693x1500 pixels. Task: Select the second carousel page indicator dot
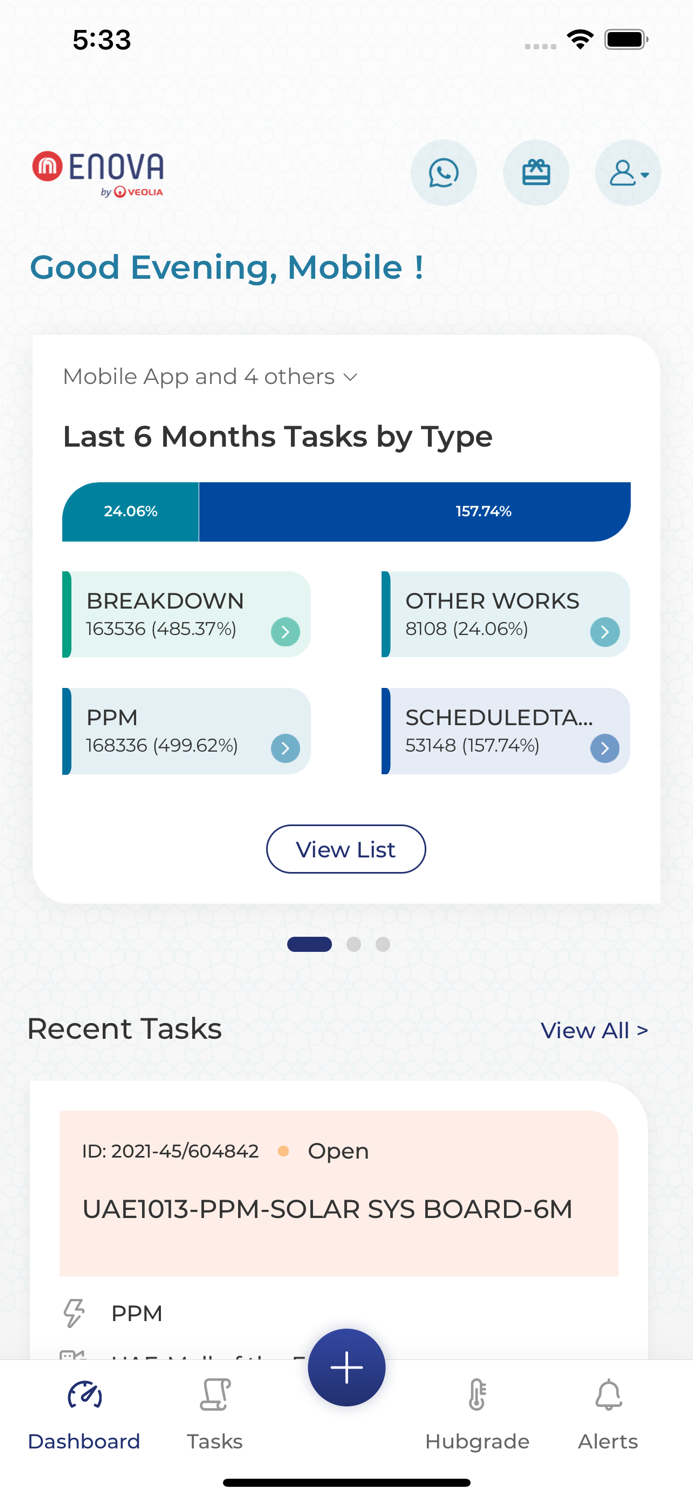(354, 943)
